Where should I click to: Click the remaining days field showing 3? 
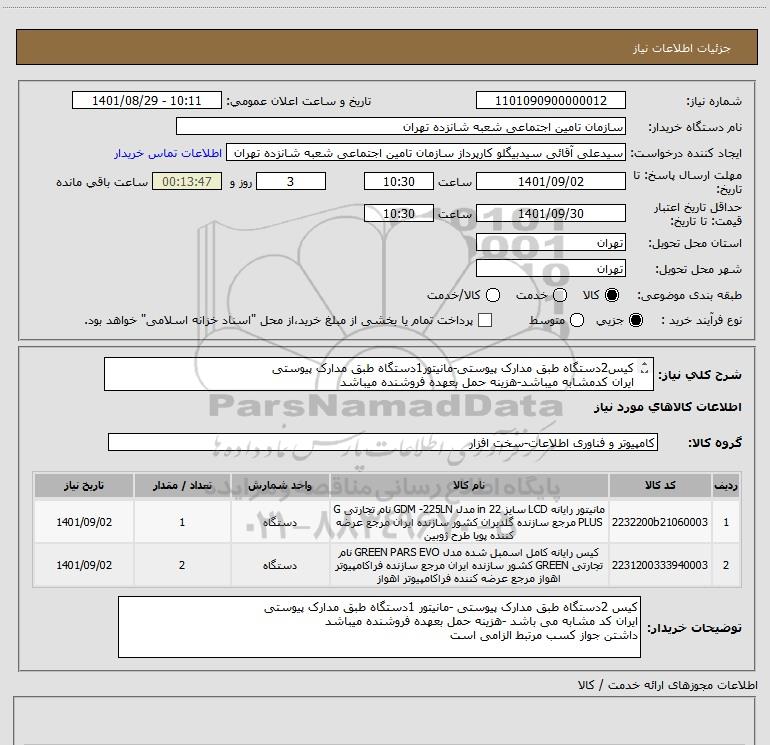coord(291,181)
